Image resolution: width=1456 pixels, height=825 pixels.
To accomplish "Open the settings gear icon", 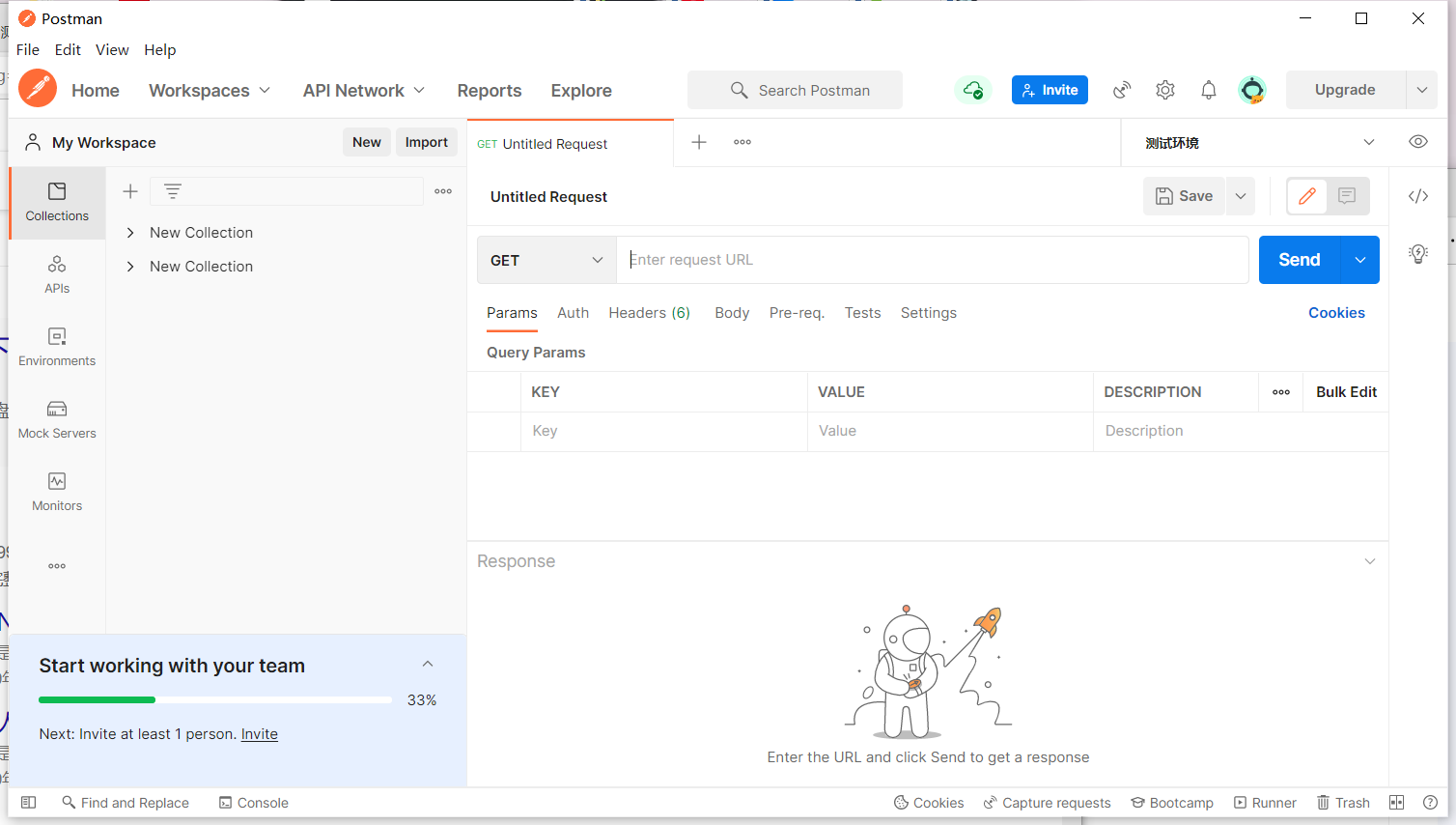I will 1165,90.
